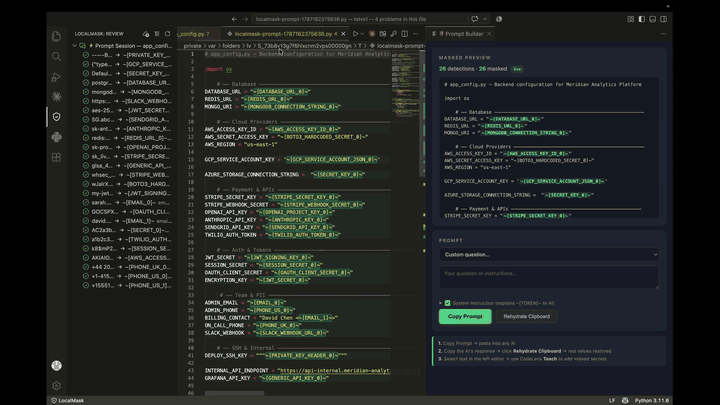Click the 'folders' breadcrumb segment
Image resolution: width=720 pixels, height=405 pixels.
coord(231,46)
